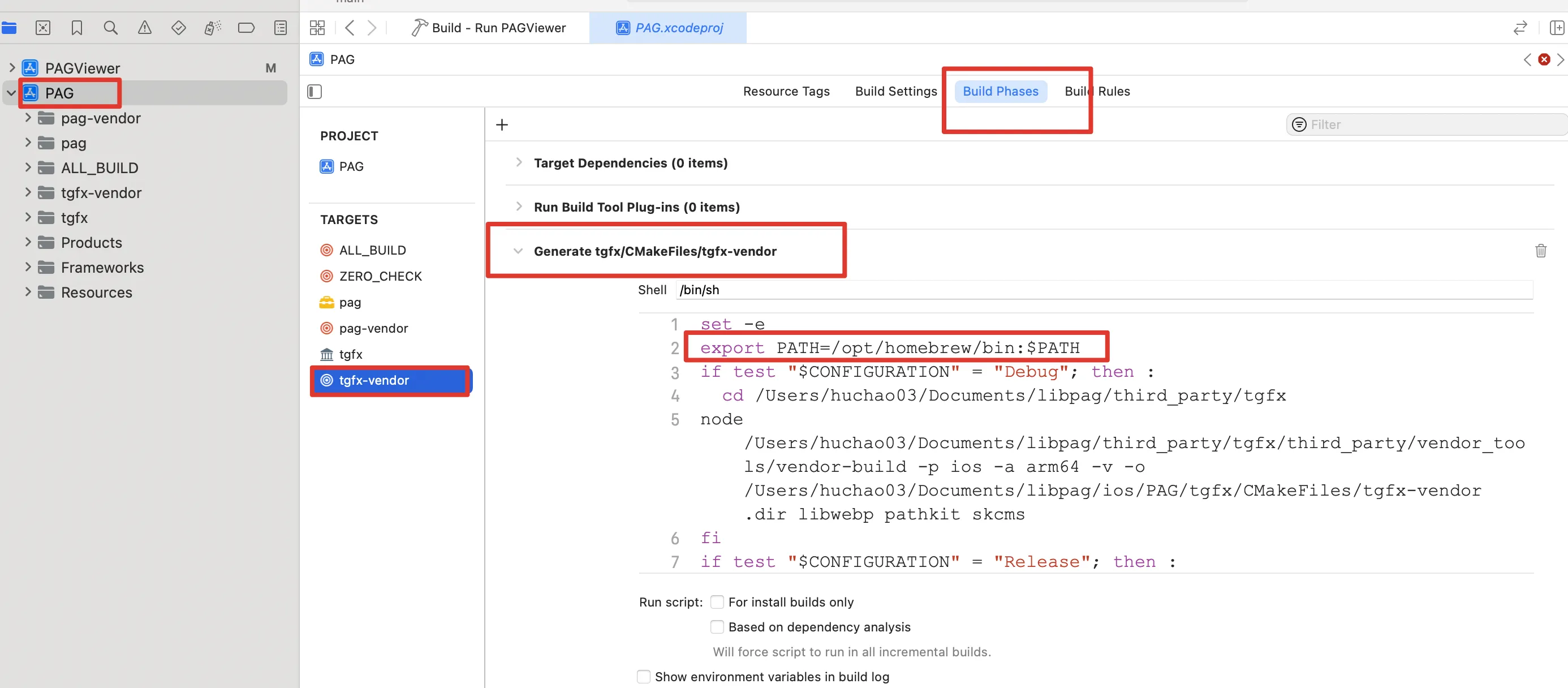Expand the Target Dependencies section

click(x=517, y=162)
